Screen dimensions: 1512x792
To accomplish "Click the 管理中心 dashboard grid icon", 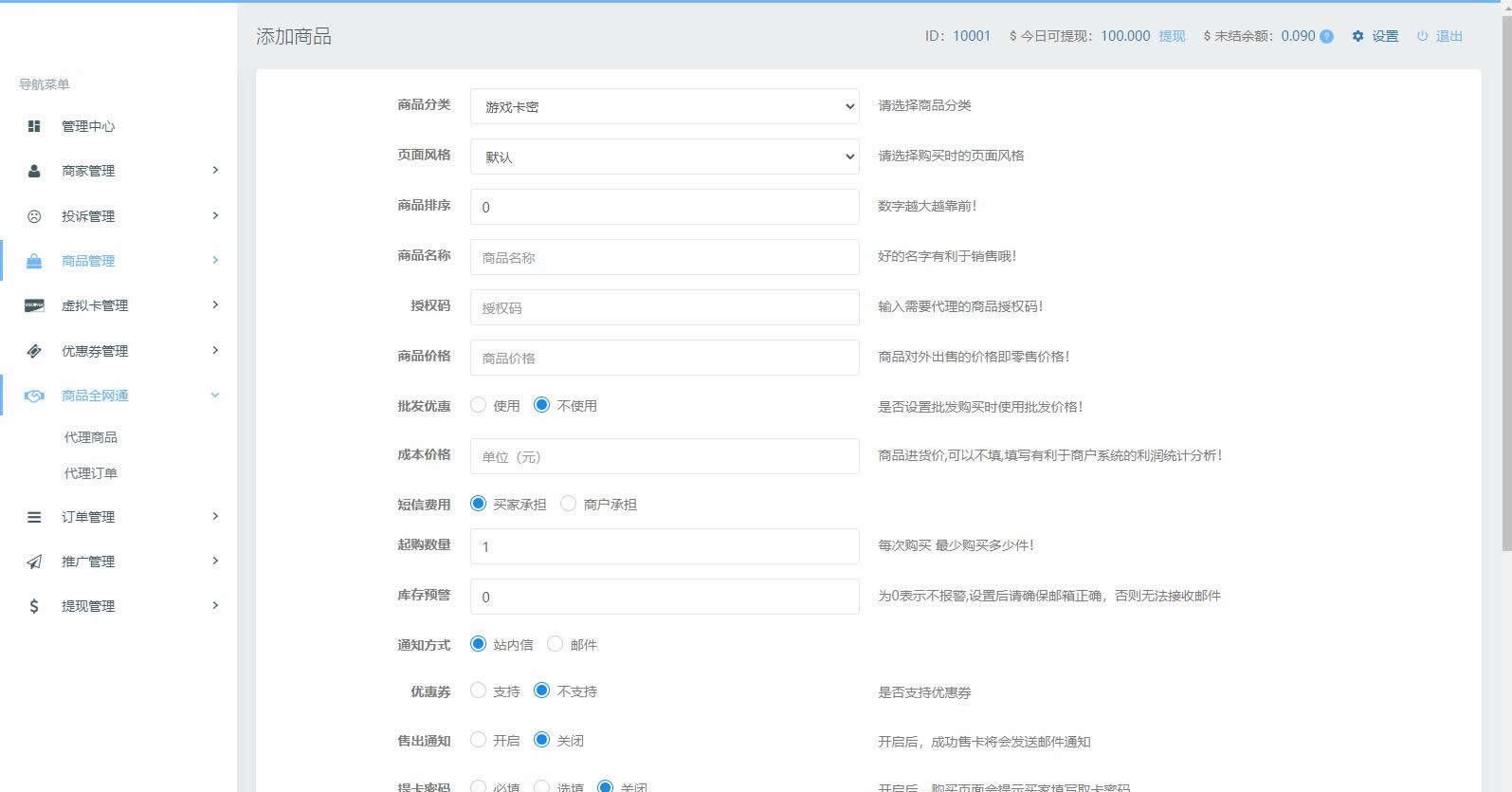I will coord(34,126).
